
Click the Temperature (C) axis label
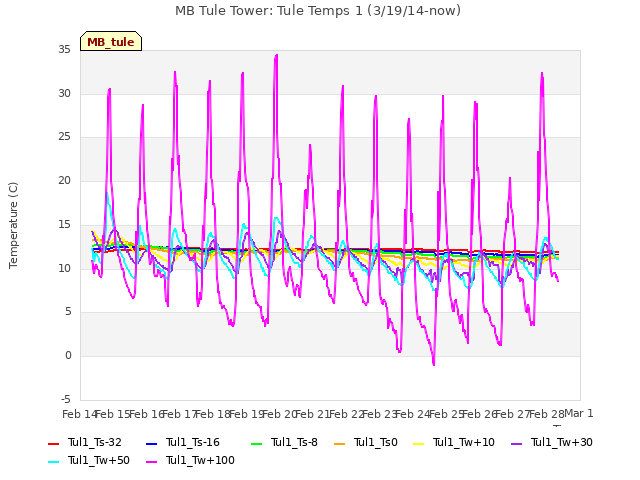[x=13, y=225]
